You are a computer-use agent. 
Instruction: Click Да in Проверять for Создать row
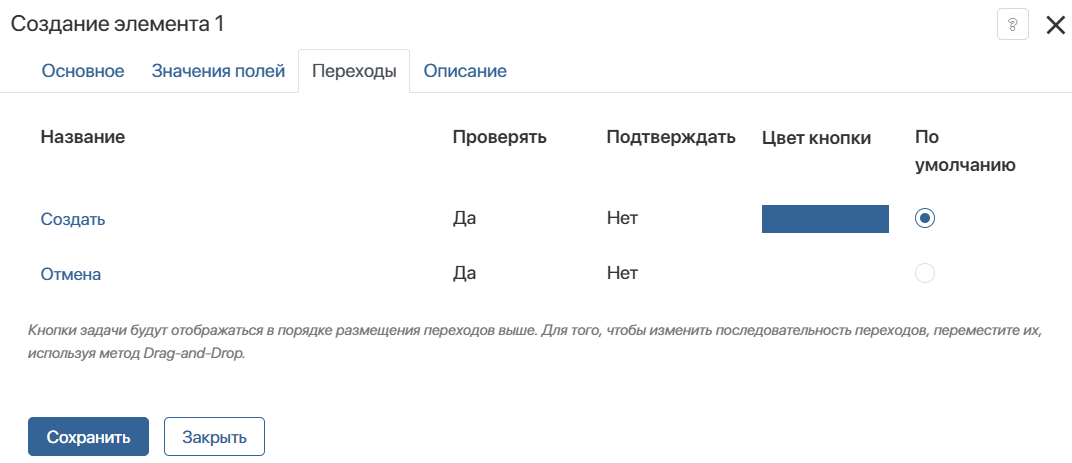coord(464,220)
